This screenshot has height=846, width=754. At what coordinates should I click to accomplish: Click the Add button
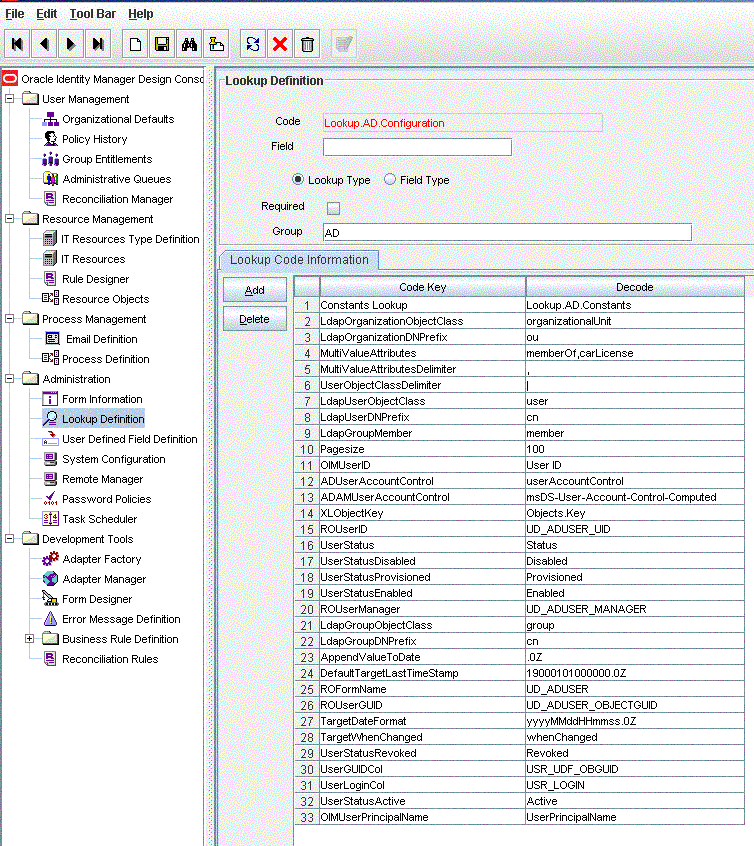pyautogui.click(x=255, y=290)
